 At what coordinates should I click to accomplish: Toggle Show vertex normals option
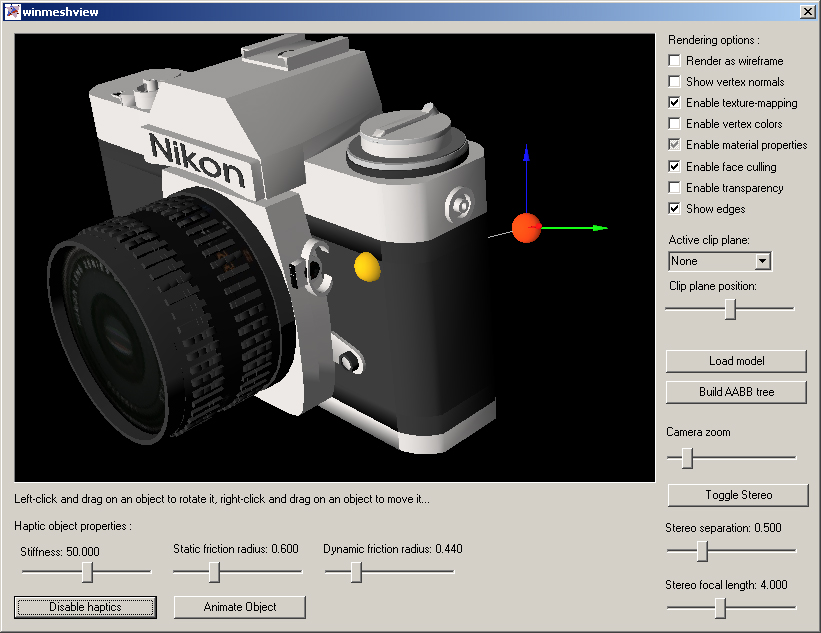(x=675, y=82)
